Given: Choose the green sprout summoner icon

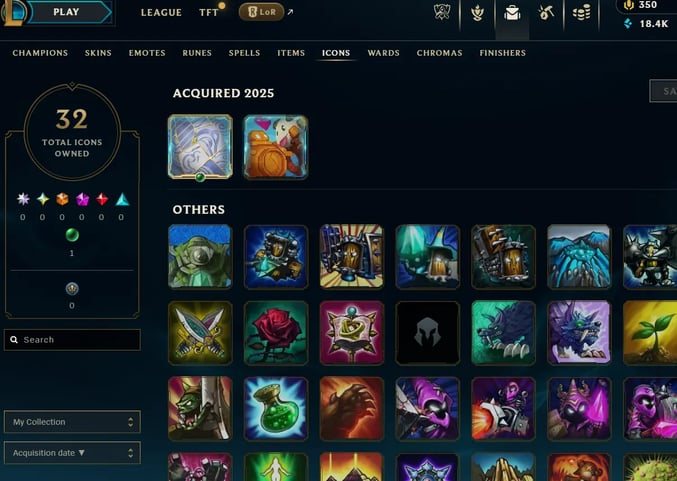Looking at the screenshot, I should (650, 333).
